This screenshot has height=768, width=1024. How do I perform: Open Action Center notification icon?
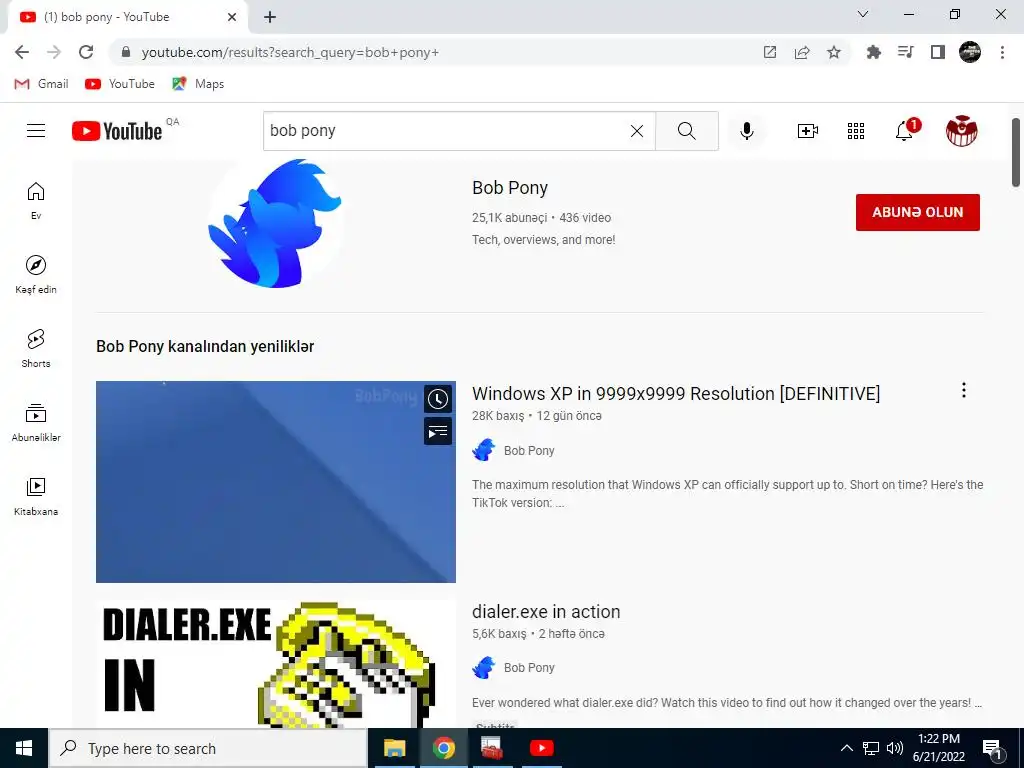pos(993,749)
